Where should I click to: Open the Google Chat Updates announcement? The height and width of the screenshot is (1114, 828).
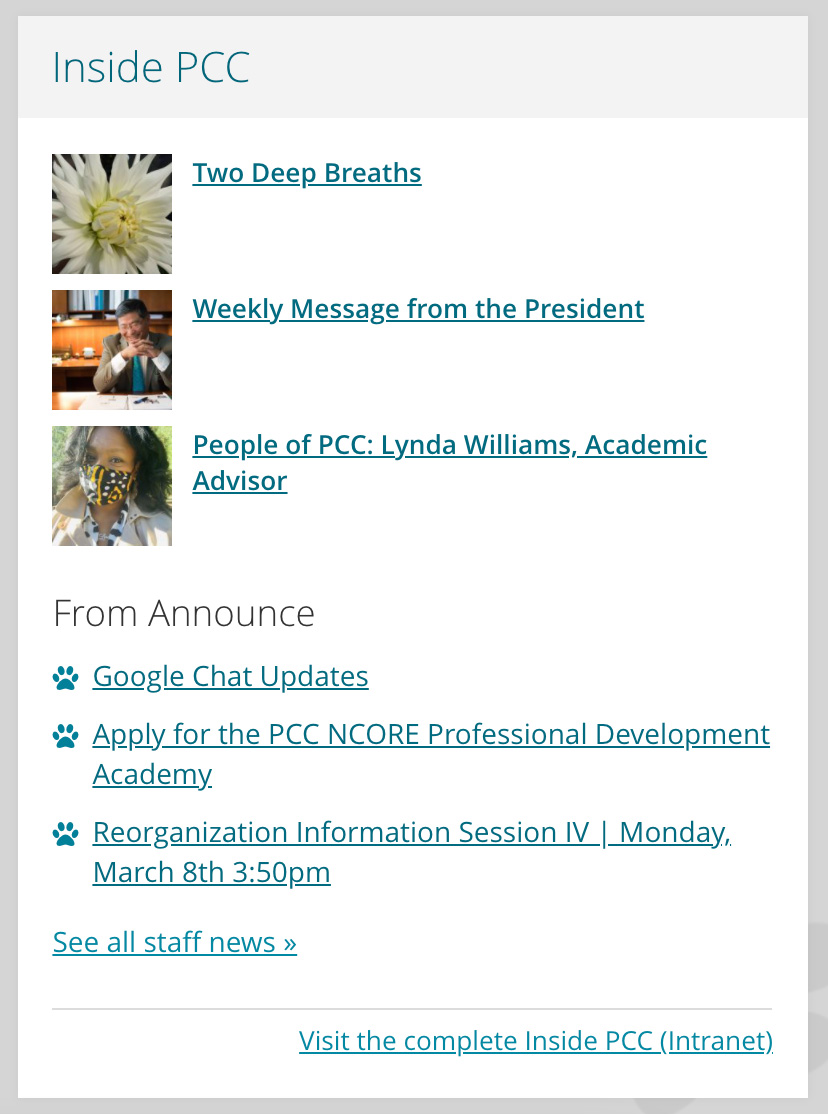click(x=230, y=677)
